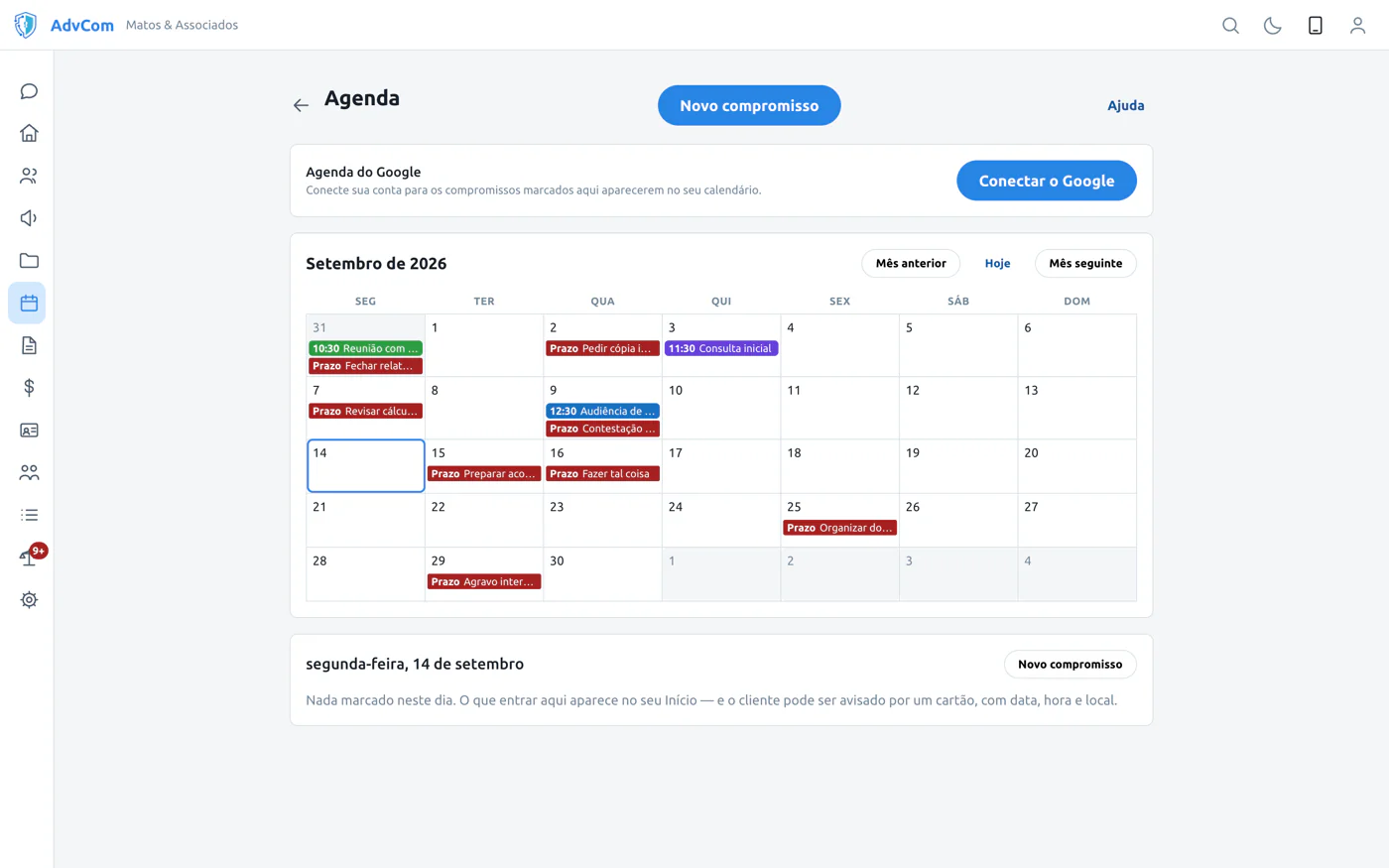Select day 23 in the calendar
The width and height of the screenshot is (1389, 868).
[x=603, y=520]
